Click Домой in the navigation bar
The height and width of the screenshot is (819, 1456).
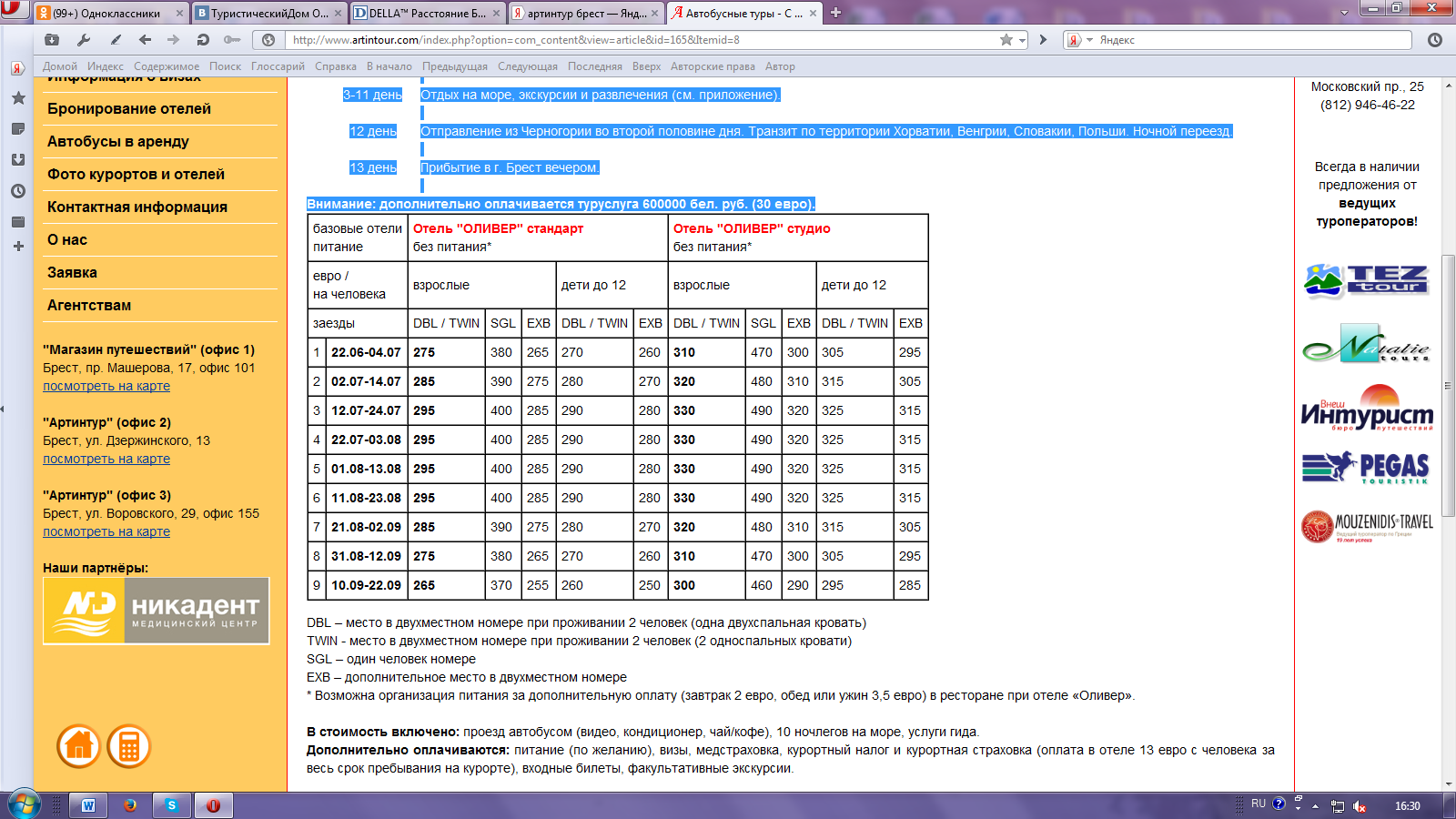pos(60,66)
